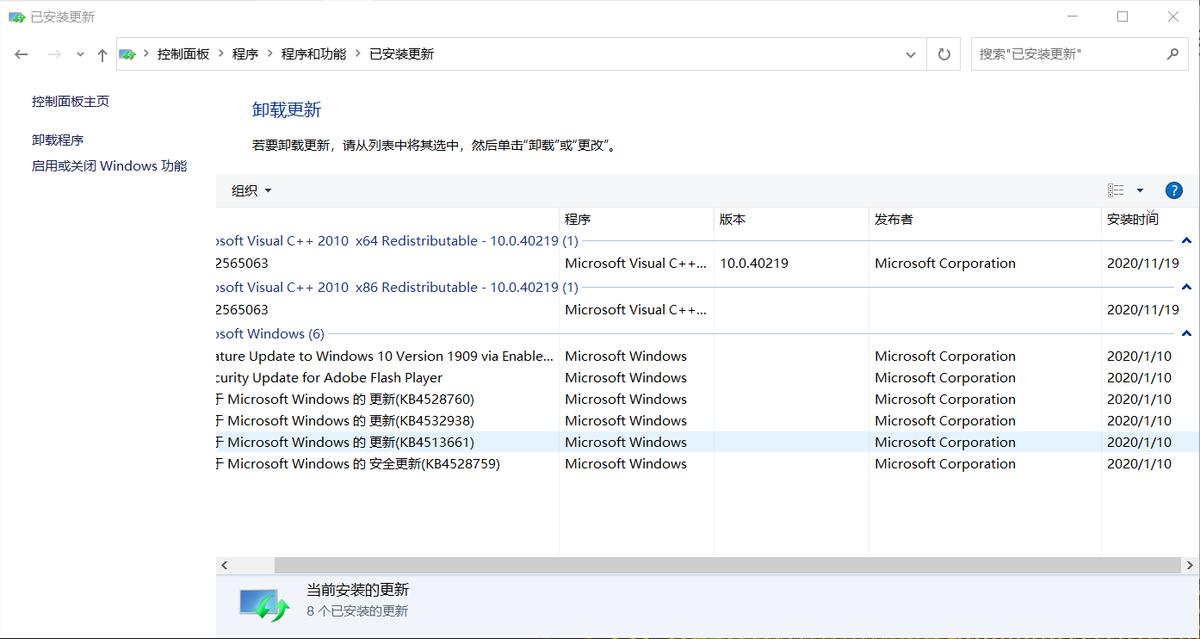
Task: Click the help question mark icon
Action: 1172,190
